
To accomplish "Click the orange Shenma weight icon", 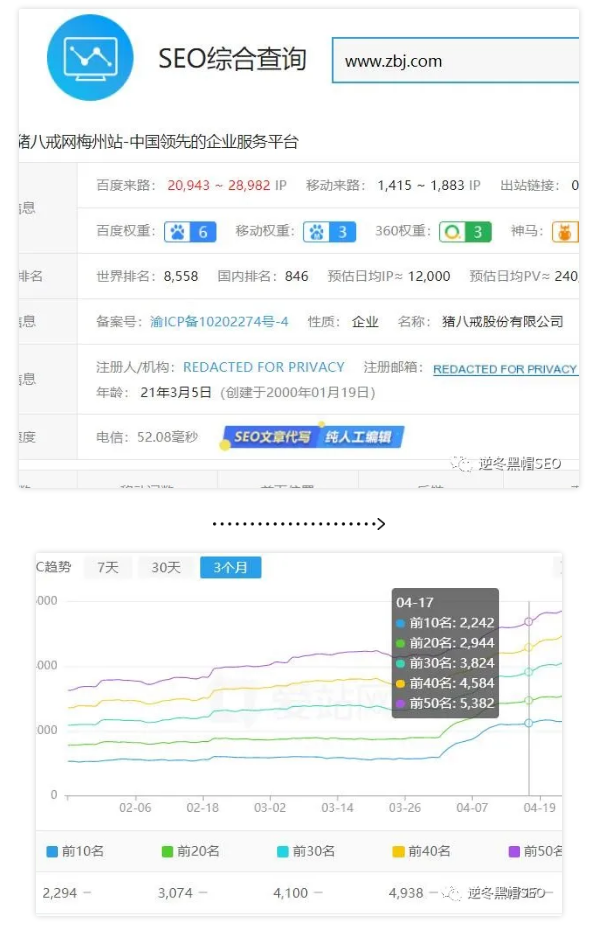I will pos(565,231).
